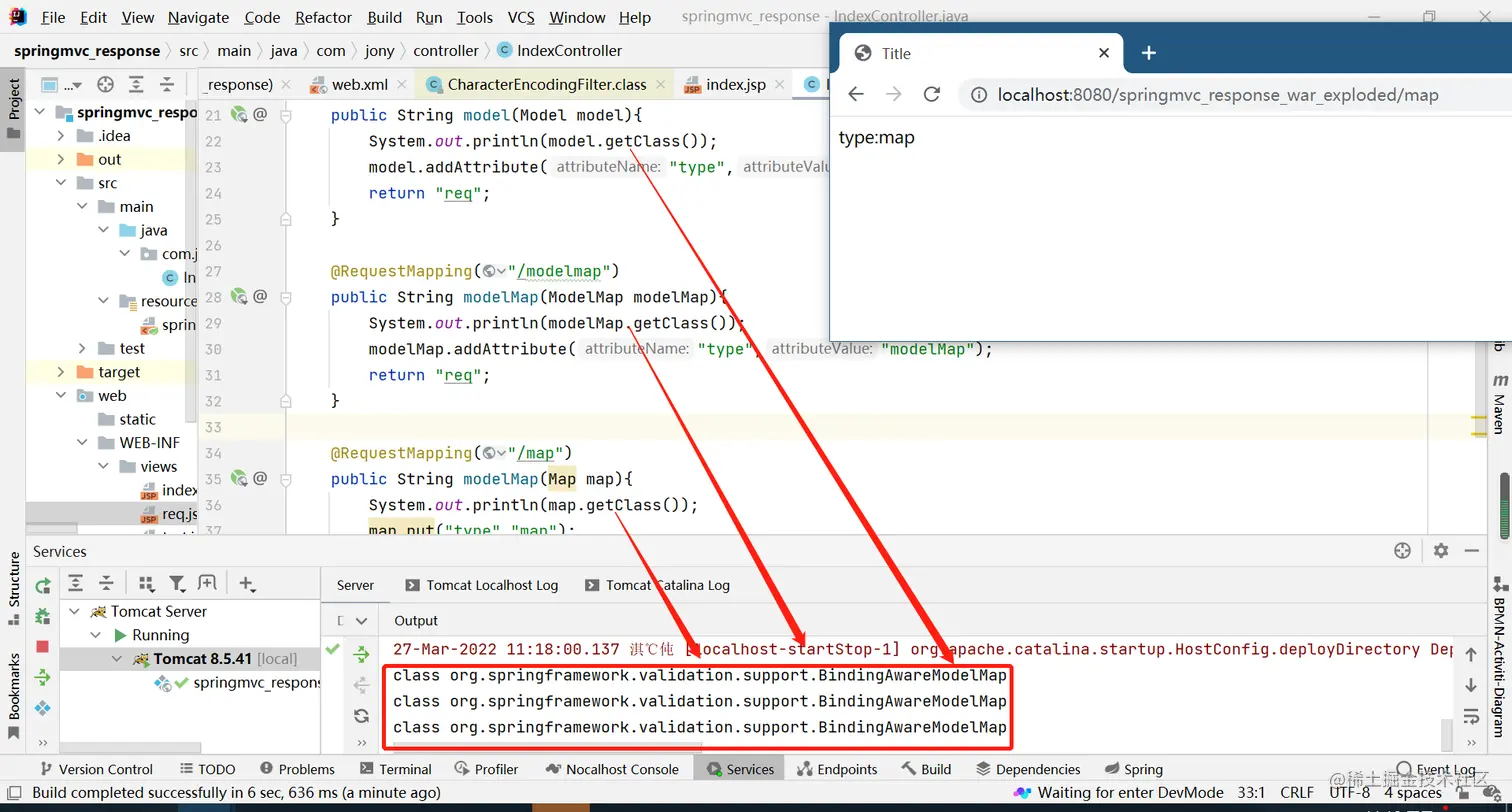This screenshot has width=1512, height=812.
Task: Click the green debug rerun bug icon
Action: (x=43, y=616)
